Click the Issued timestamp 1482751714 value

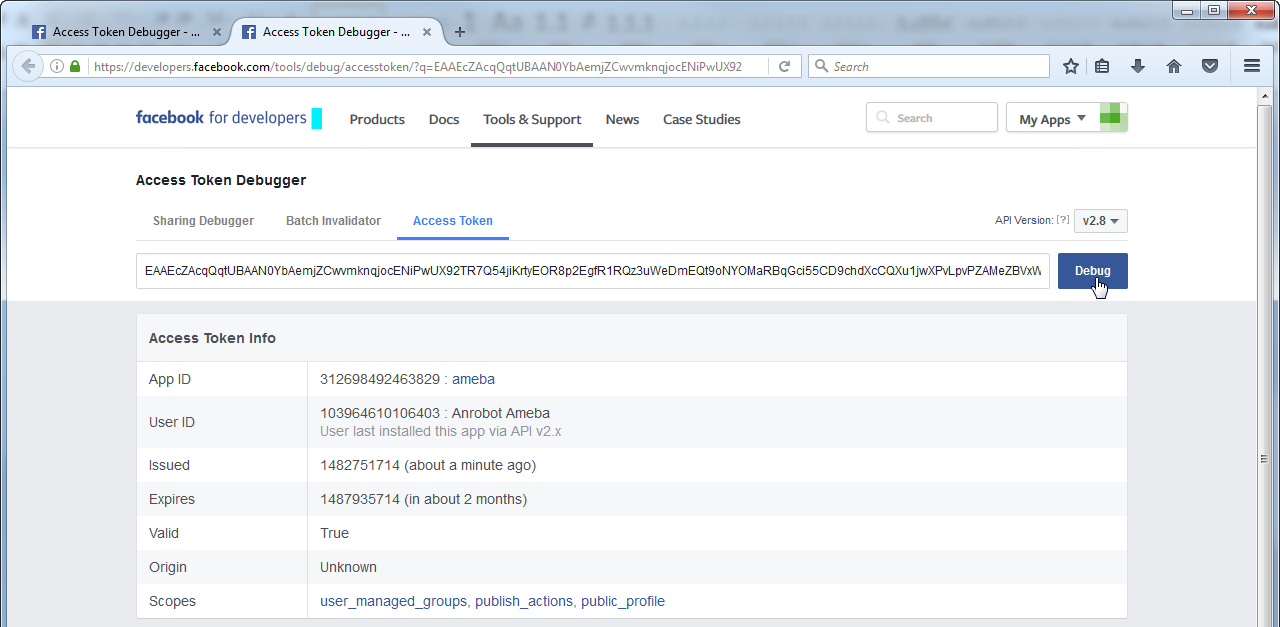[x=360, y=465]
